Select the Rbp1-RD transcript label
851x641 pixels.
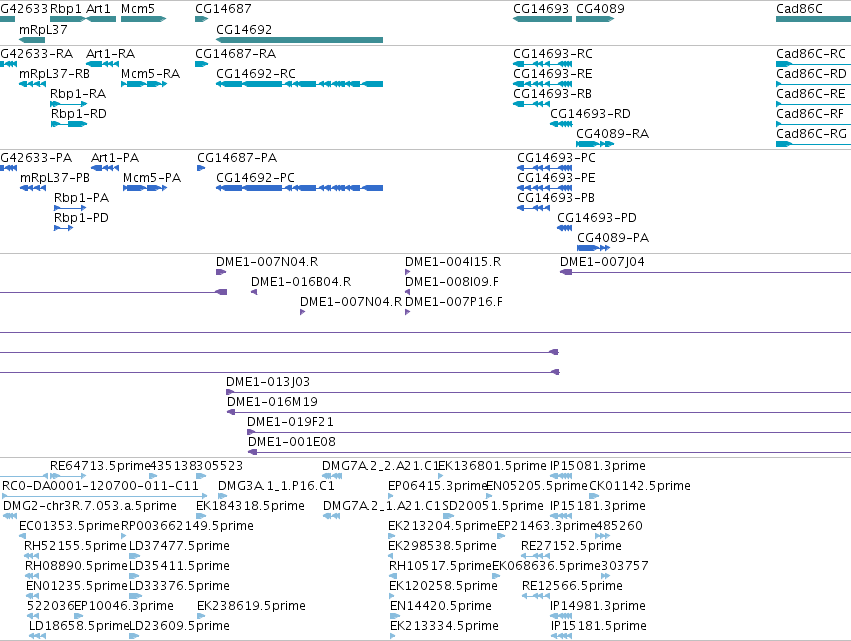tap(79, 114)
